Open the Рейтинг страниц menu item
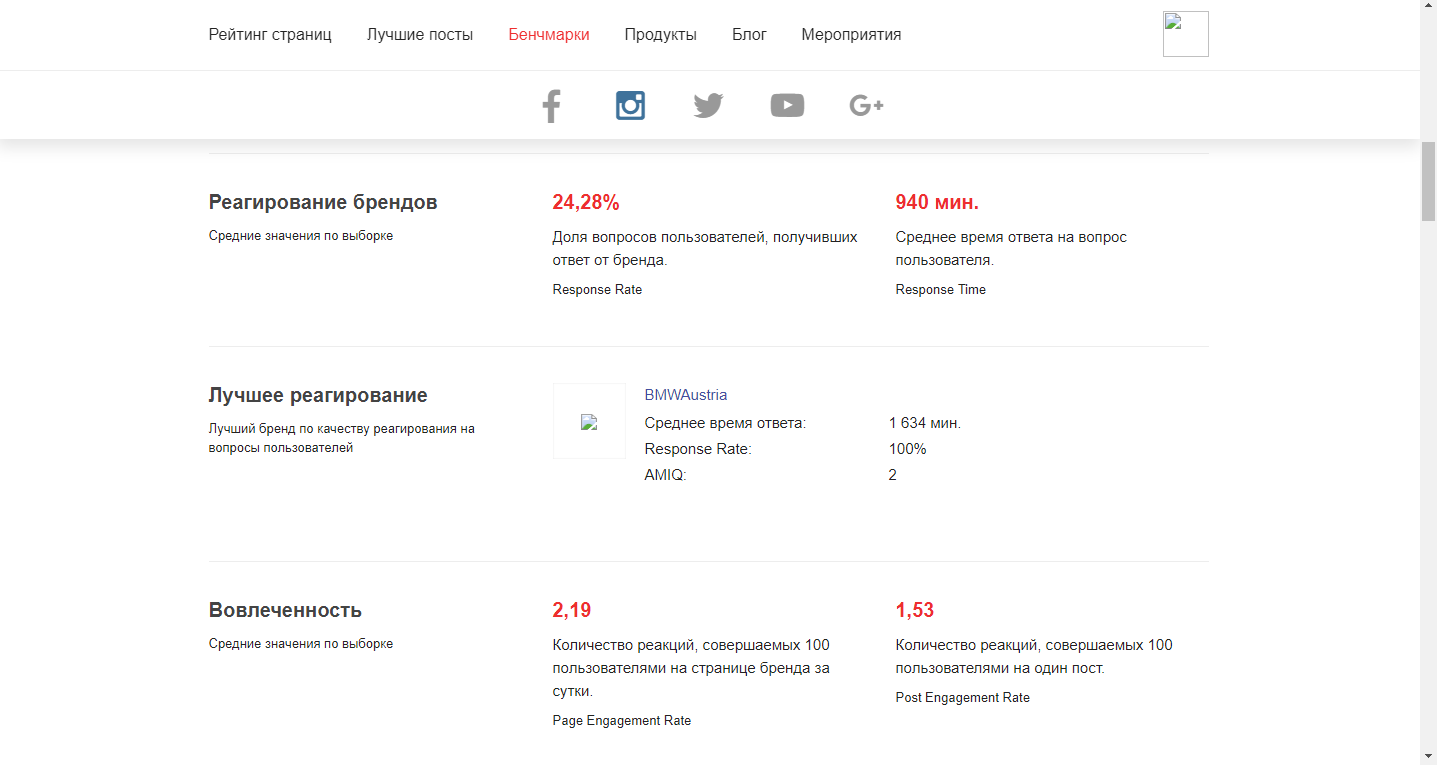 [x=270, y=35]
